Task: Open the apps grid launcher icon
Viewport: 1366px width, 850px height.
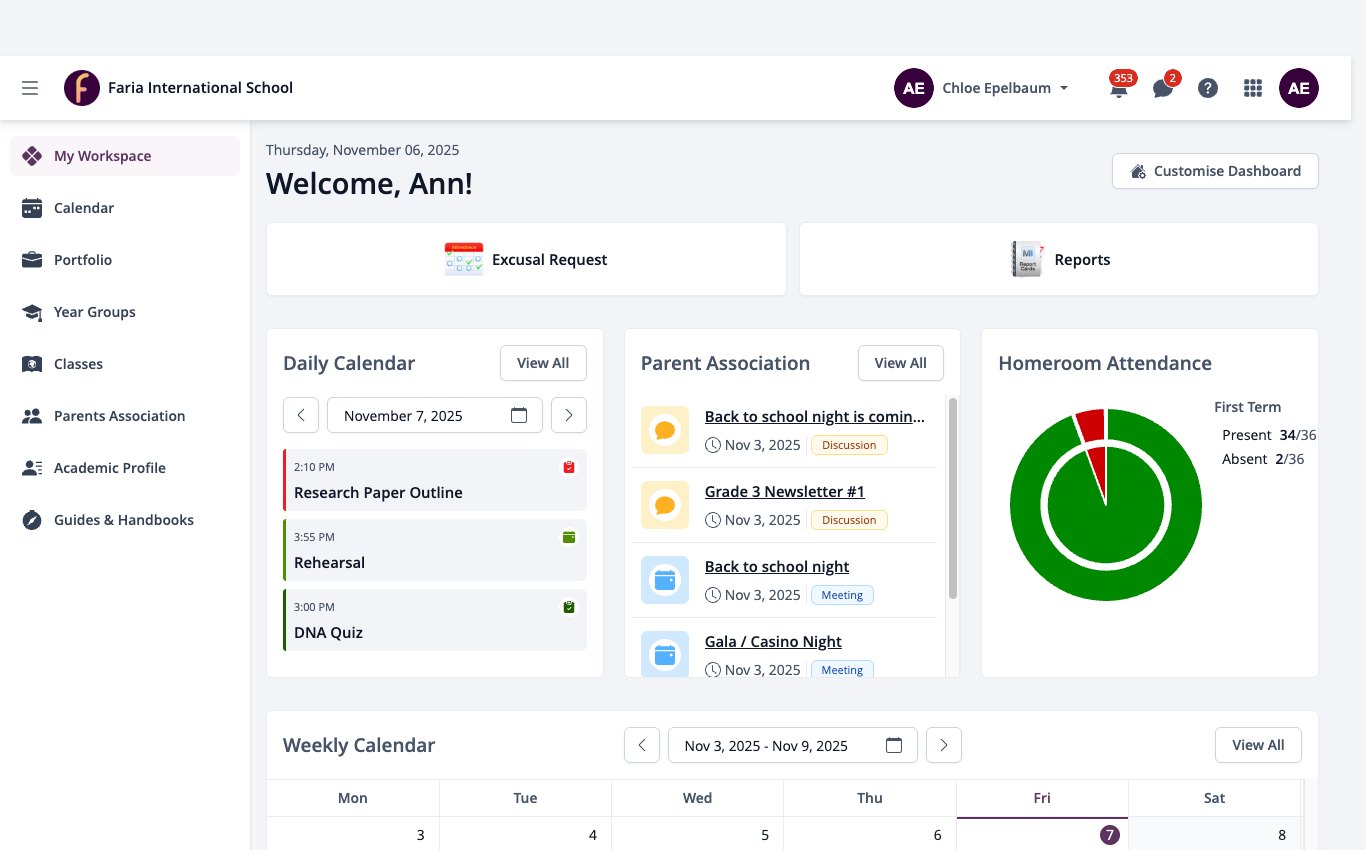Action: [1253, 88]
